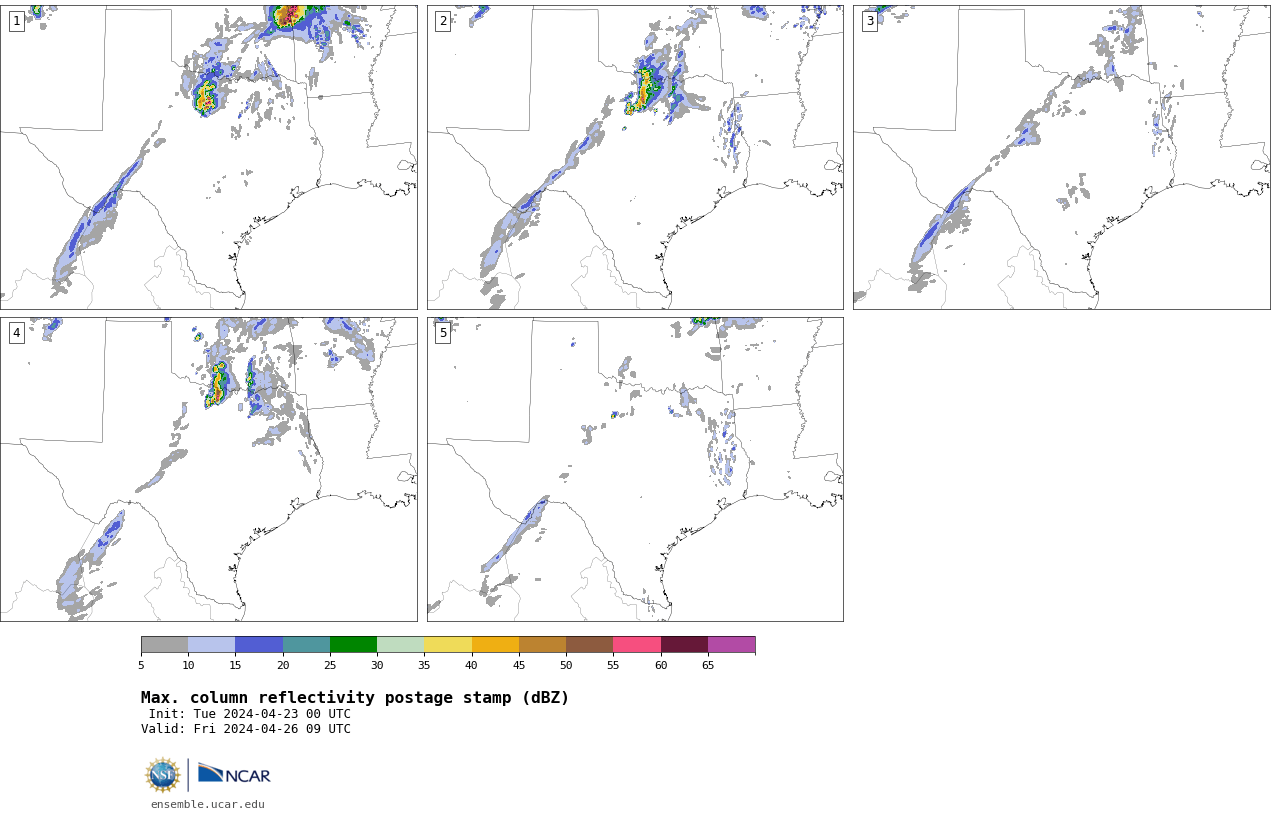This screenshot has width=1280, height=815.
Task: Click the Init: Tue 2024-04-23 00 UTC line
Action: 250,714
